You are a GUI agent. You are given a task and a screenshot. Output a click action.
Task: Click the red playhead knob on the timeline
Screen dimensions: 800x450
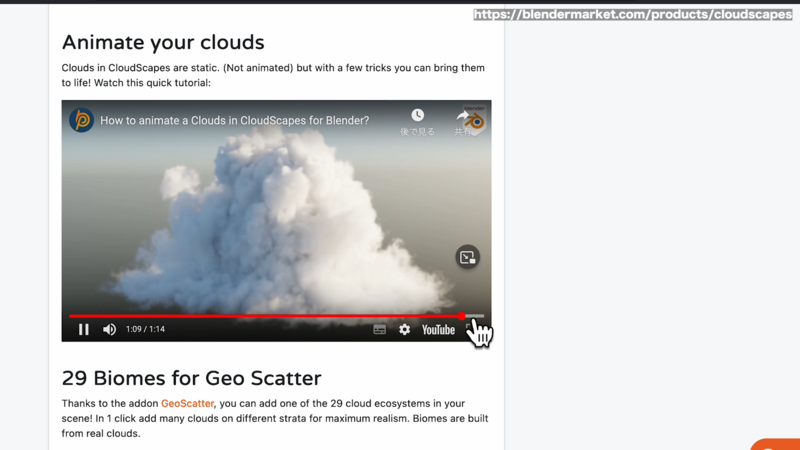461,316
